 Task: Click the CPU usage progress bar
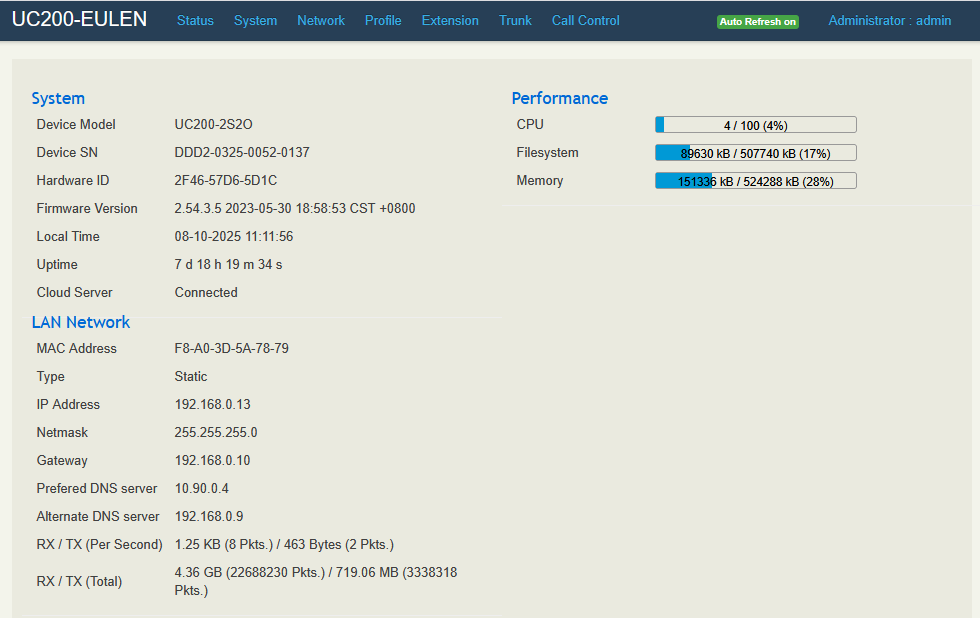point(755,125)
